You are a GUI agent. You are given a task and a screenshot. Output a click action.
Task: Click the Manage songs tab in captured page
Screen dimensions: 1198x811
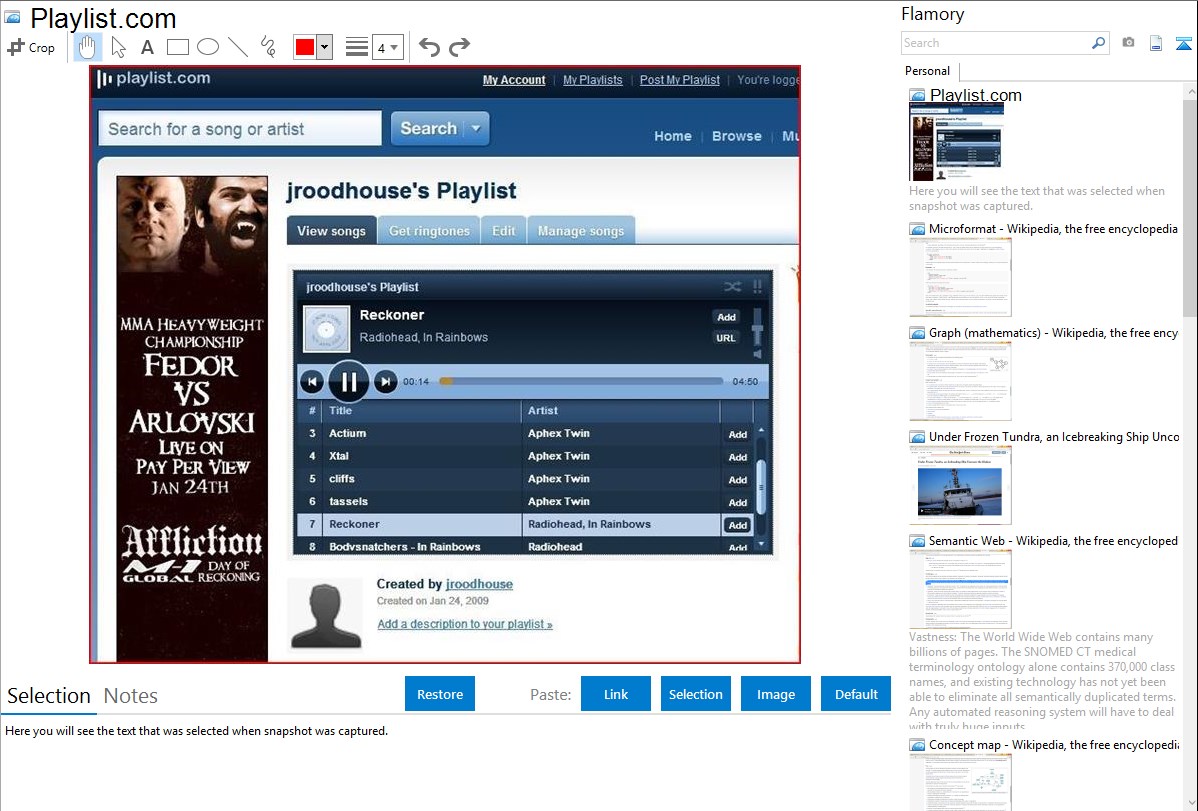pos(581,231)
